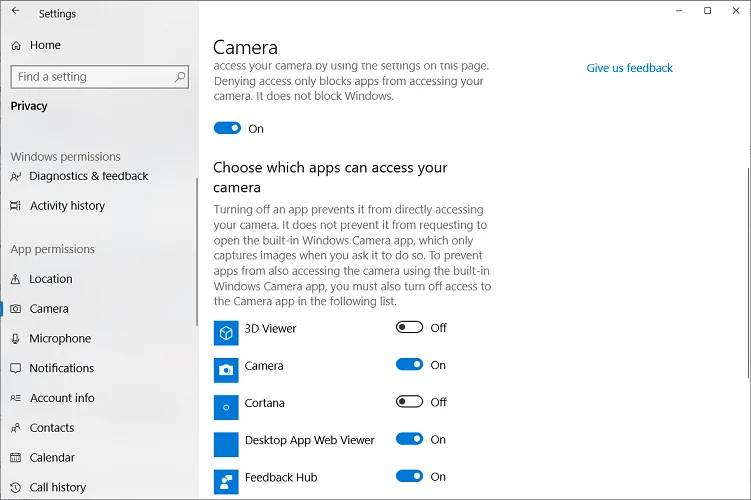751x500 pixels.
Task: Click the Windows permissions section label
Action: click(66, 157)
